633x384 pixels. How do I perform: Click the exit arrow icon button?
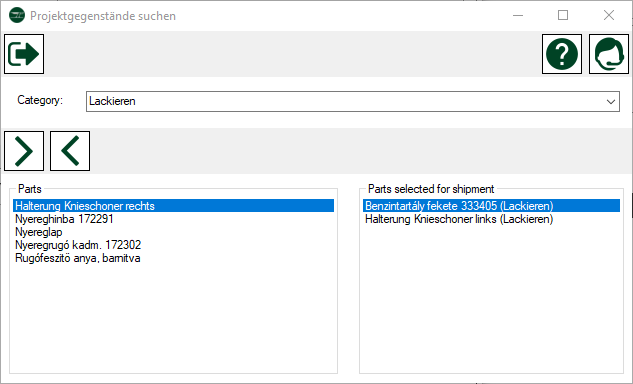click(x=24, y=54)
